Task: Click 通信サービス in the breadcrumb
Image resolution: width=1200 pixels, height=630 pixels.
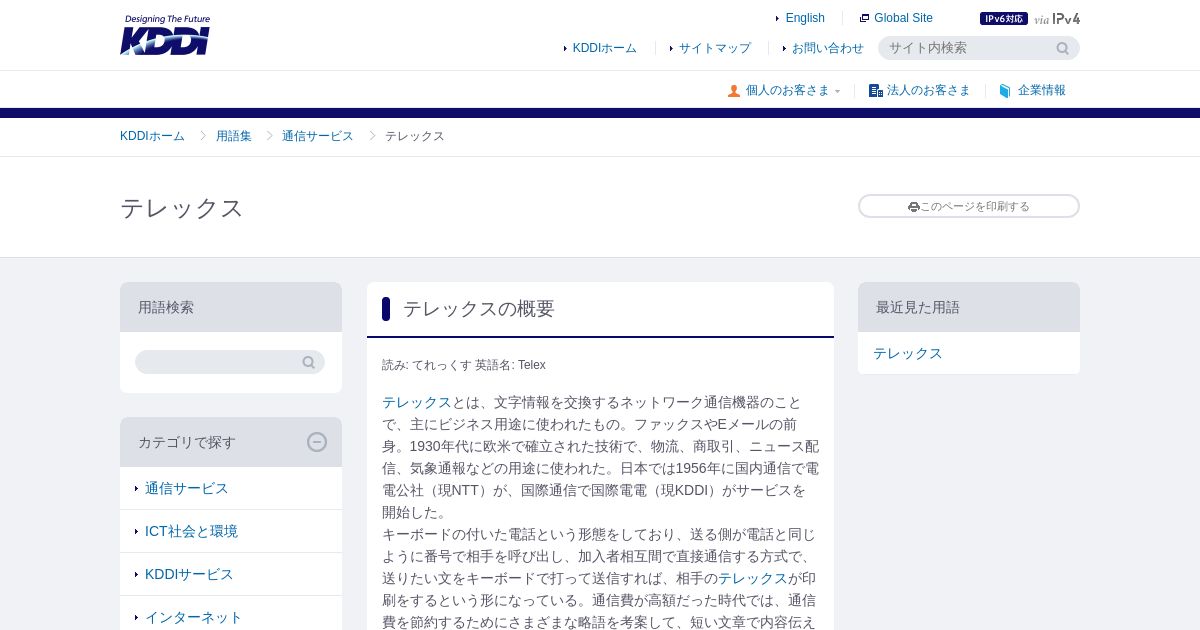Action: tap(317, 136)
